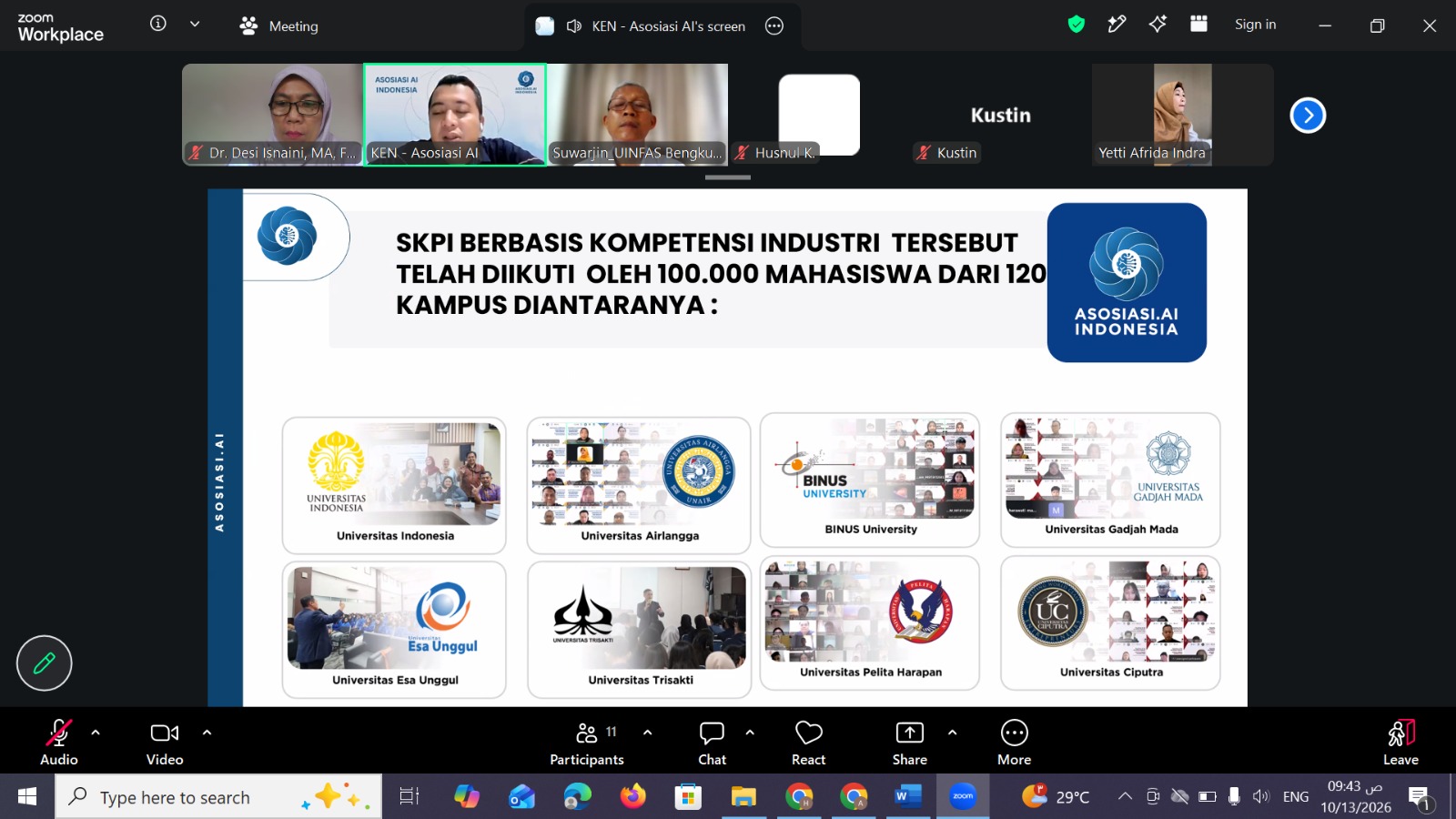Viewport: 1456px width, 819px height.
Task: Select Dr. Desi Isnaini's video thumbnail
Action: tap(272, 115)
